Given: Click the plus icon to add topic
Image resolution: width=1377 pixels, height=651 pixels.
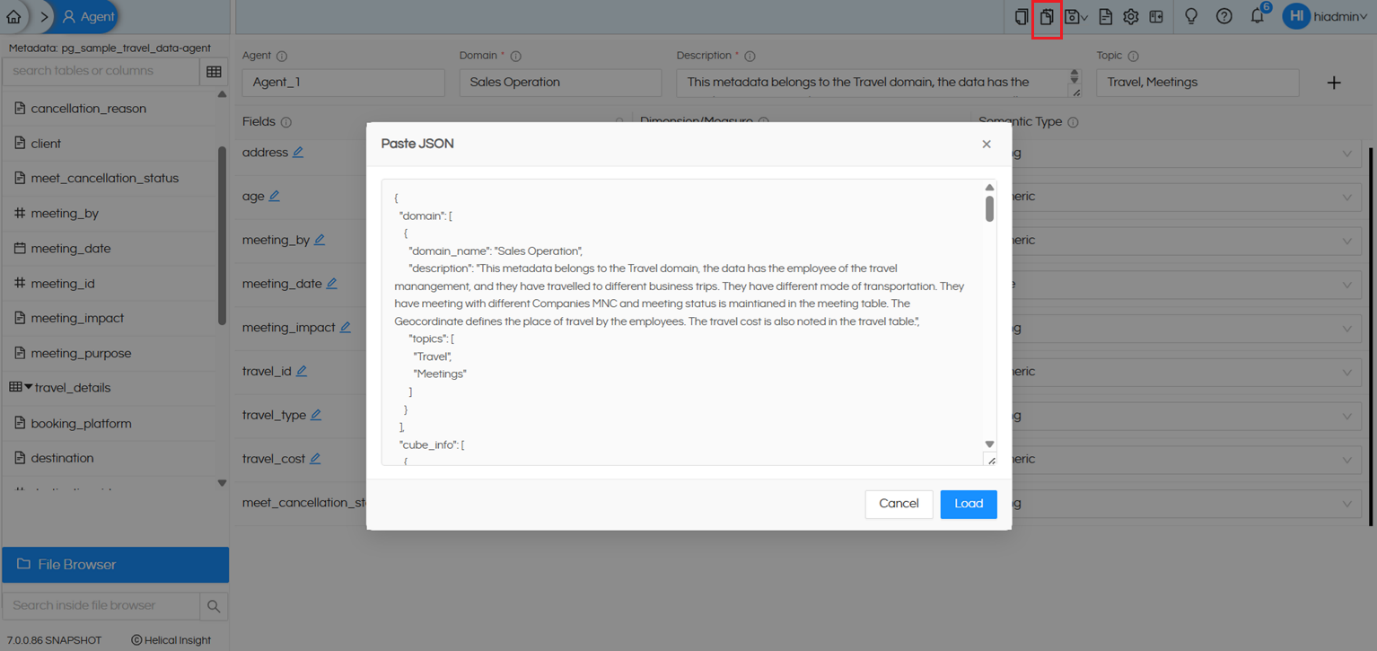Looking at the screenshot, I should [x=1334, y=83].
